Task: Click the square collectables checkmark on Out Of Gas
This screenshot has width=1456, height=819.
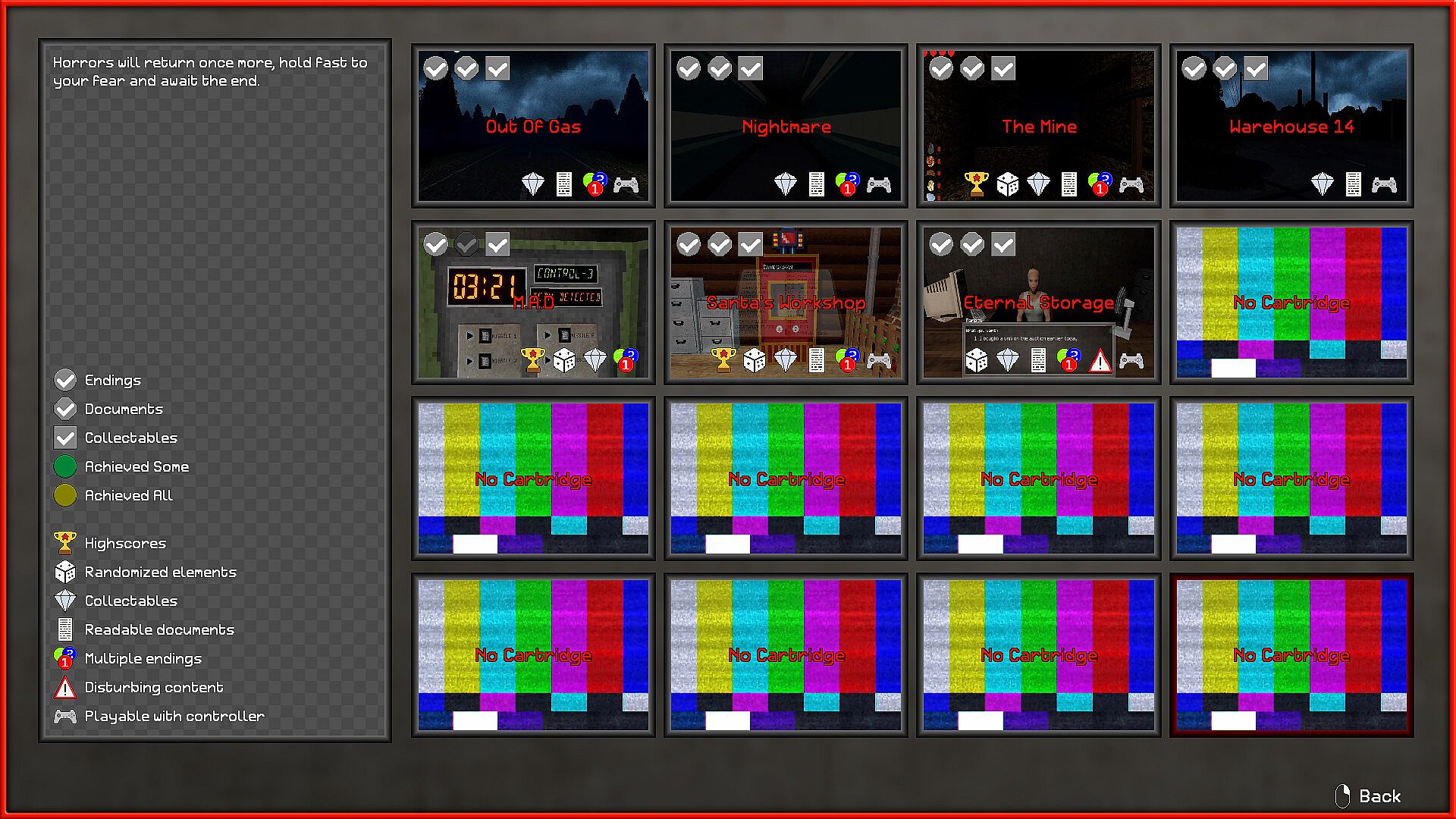Action: 497,69
